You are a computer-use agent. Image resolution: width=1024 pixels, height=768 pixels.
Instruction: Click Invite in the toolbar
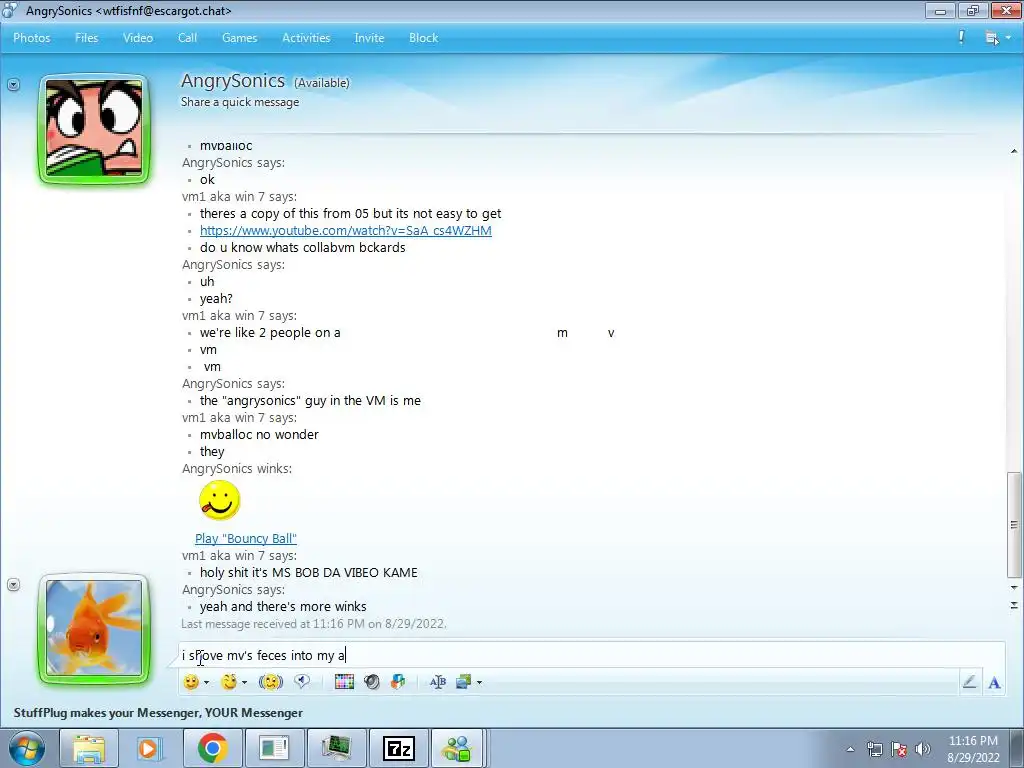pyautogui.click(x=369, y=38)
